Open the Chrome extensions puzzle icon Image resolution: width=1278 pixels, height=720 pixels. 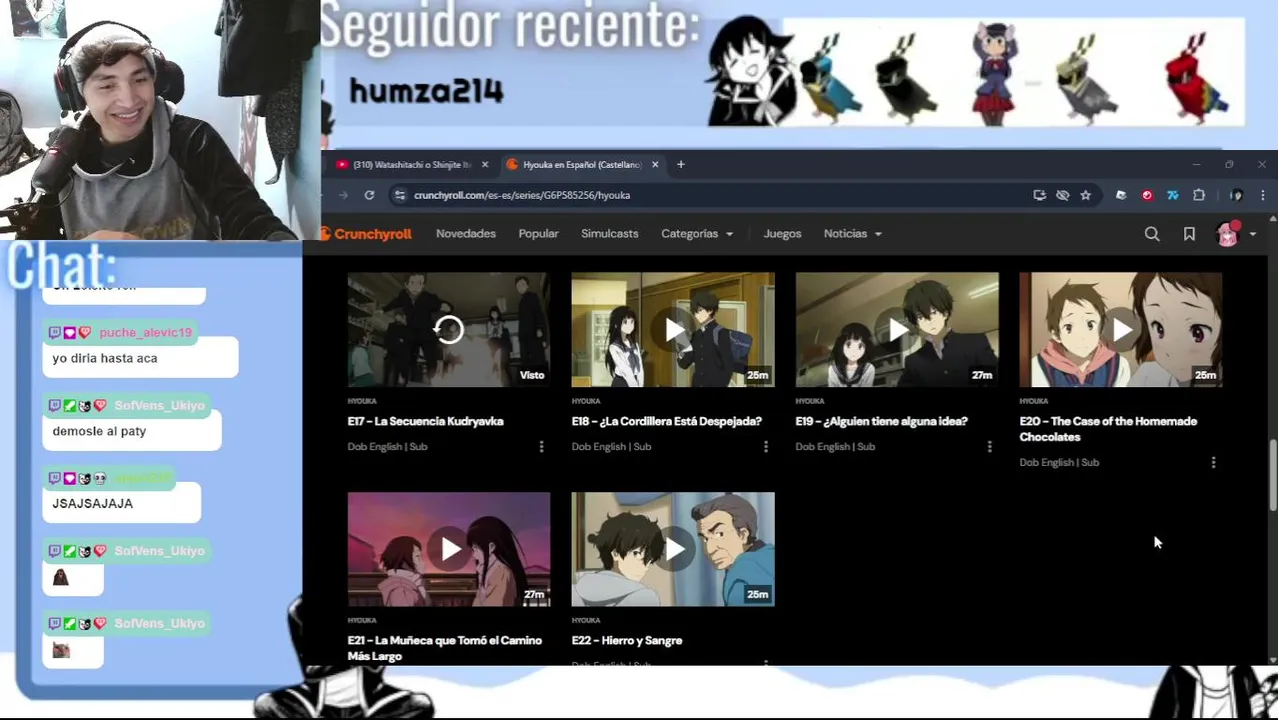tap(1199, 195)
